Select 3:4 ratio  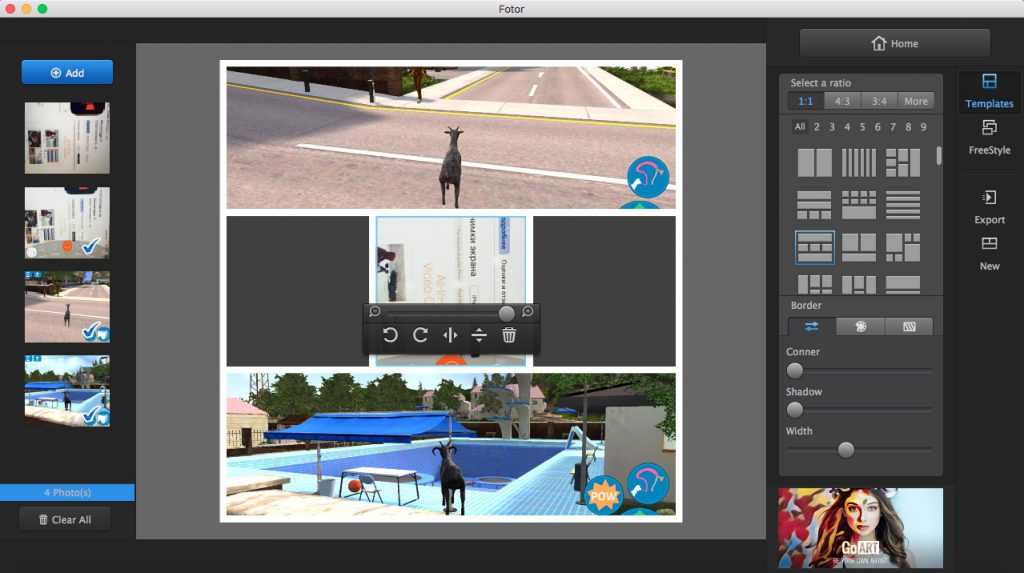coord(879,101)
